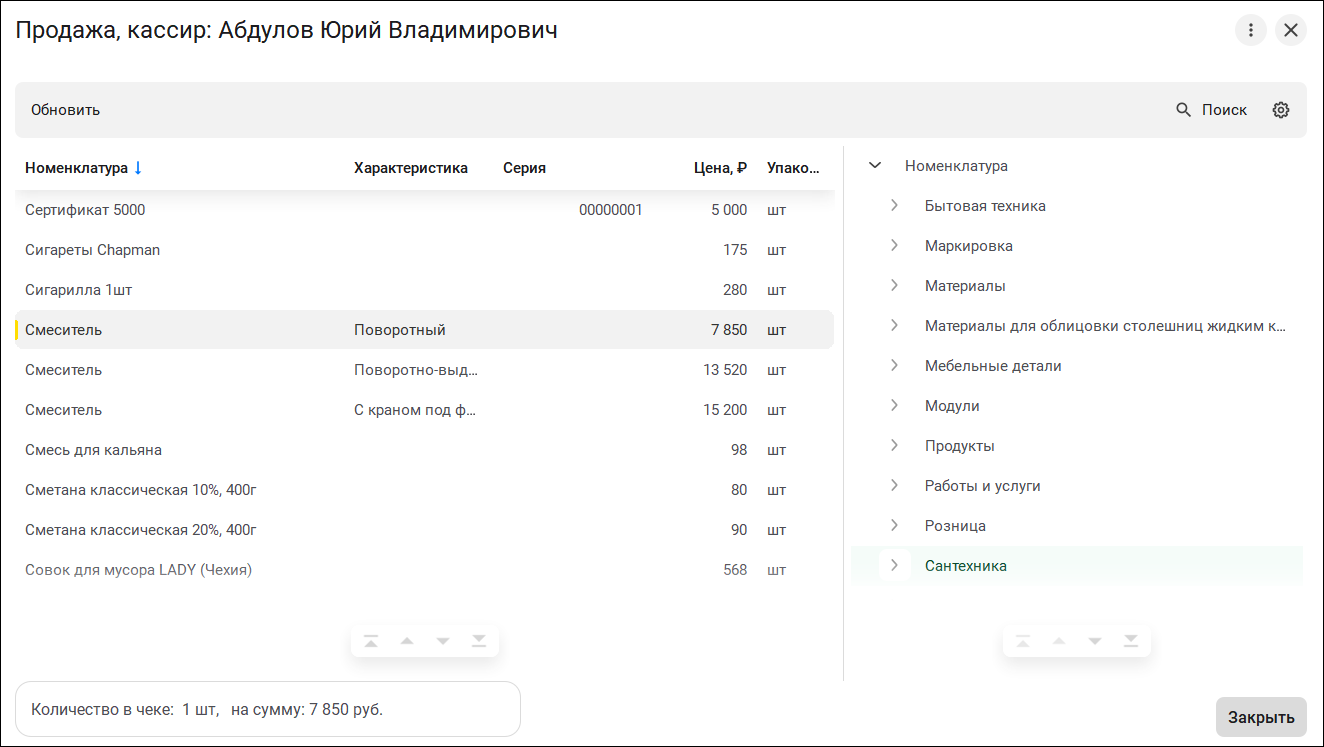Screen dimensions: 1324x747
Task: Select the Розница category
Action: pos(955,526)
